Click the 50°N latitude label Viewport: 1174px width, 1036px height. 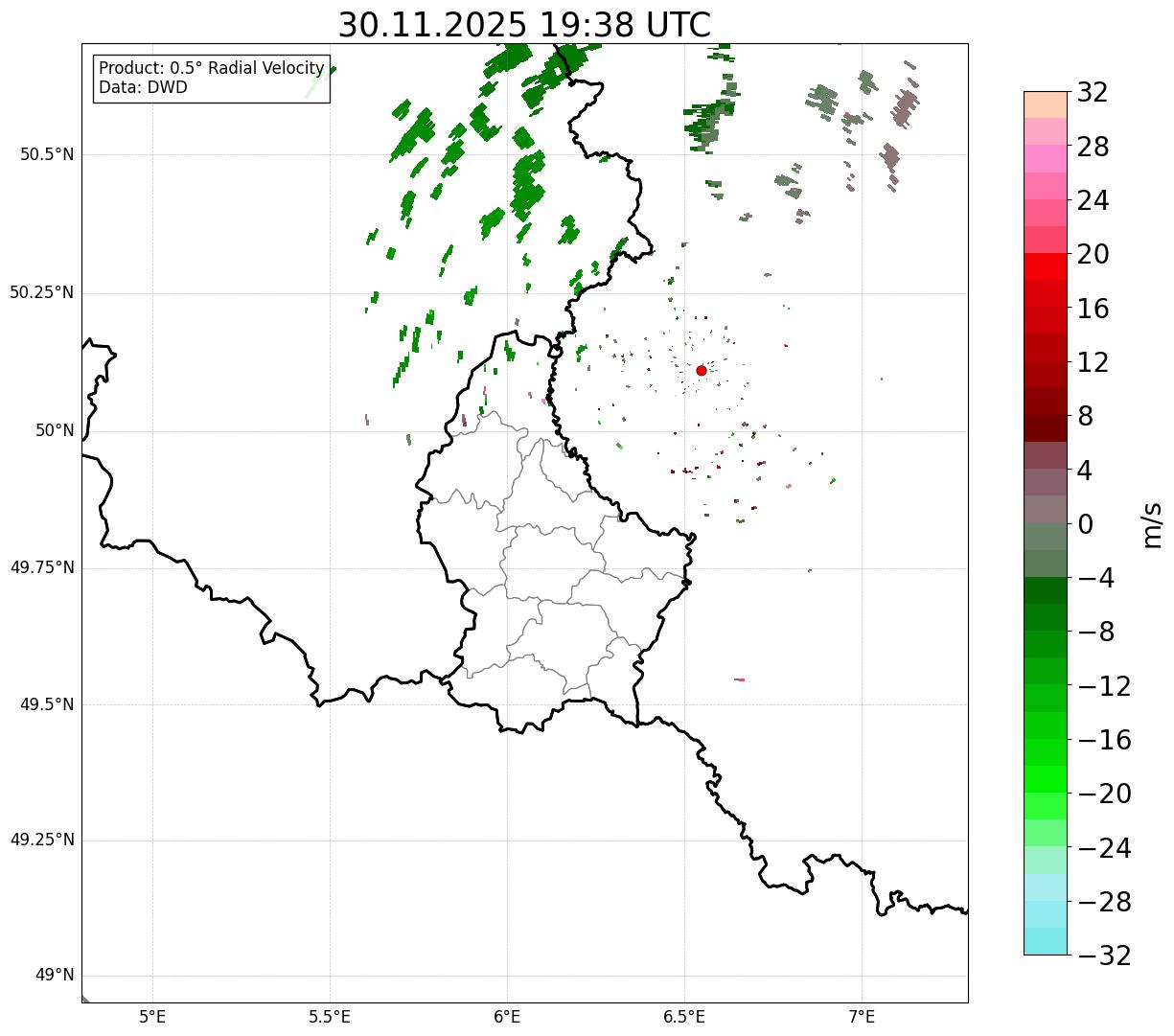(x=55, y=431)
